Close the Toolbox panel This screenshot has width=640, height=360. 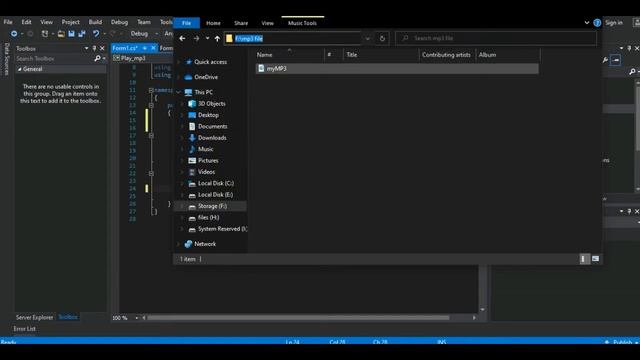(x=102, y=49)
